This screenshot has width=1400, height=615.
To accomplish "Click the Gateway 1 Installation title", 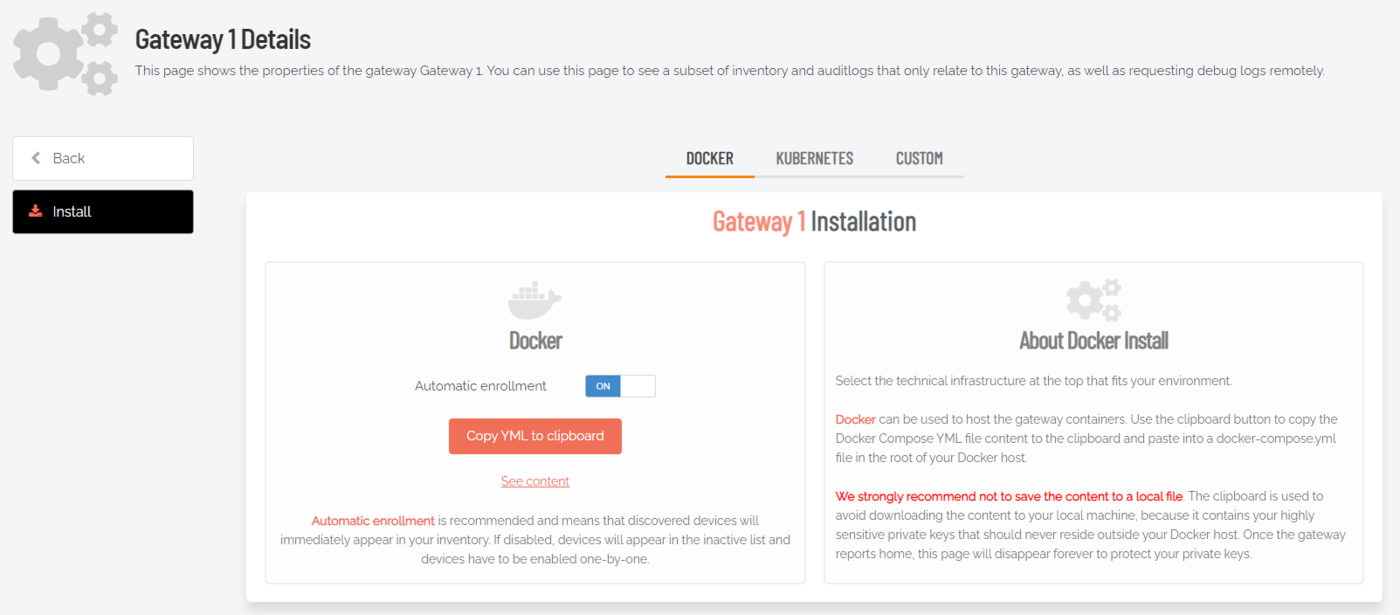I will point(814,221).
